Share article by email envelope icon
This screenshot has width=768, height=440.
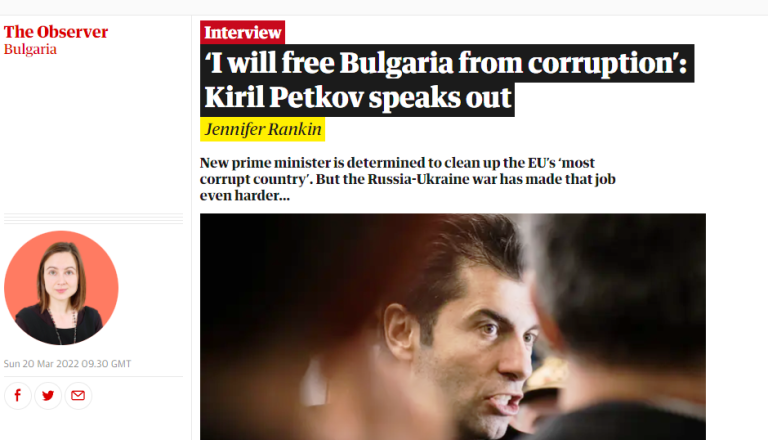pyautogui.click(x=78, y=395)
